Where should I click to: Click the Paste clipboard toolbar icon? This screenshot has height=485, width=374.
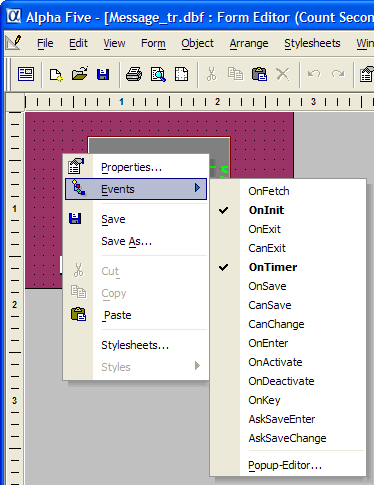point(259,74)
